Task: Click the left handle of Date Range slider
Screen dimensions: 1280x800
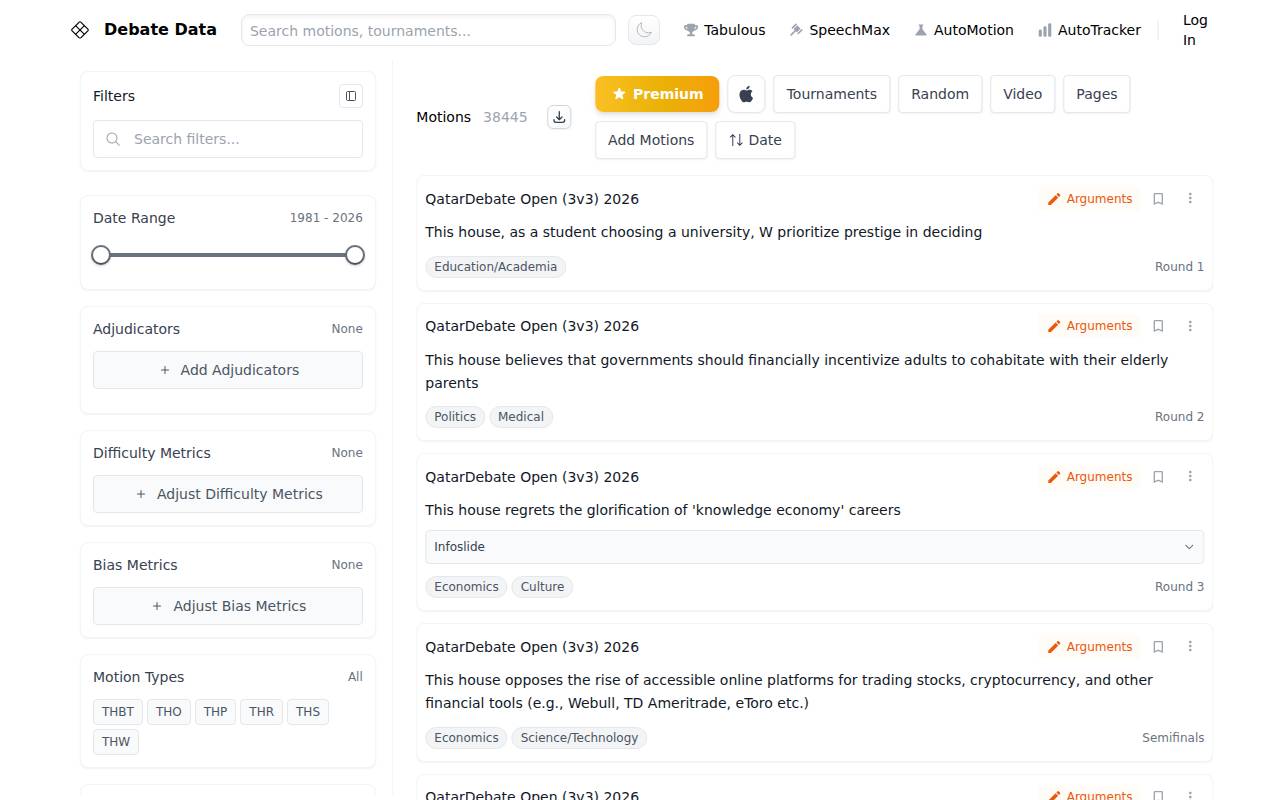Action: click(x=101, y=255)
